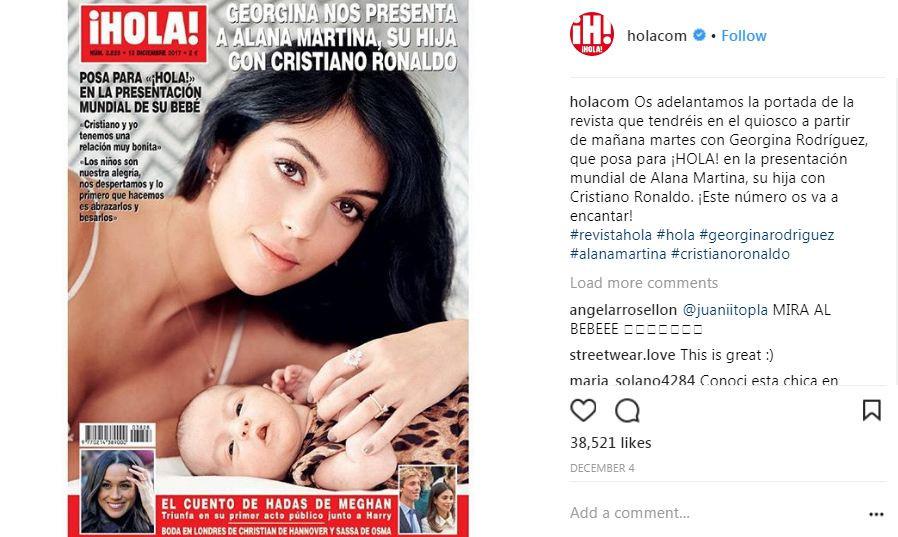Open the #georginarodriguez hashtag

click(766, 235)
